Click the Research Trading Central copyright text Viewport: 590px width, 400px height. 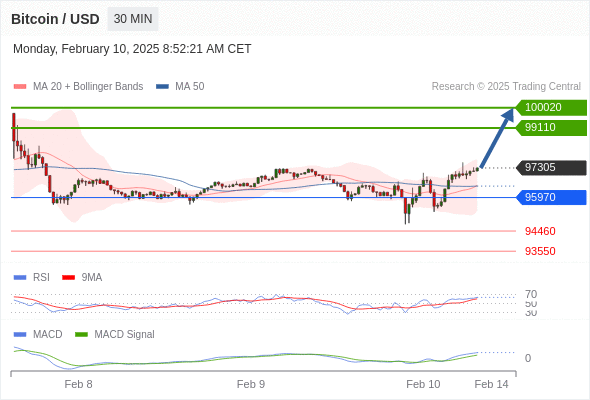[x=506, y=87]
